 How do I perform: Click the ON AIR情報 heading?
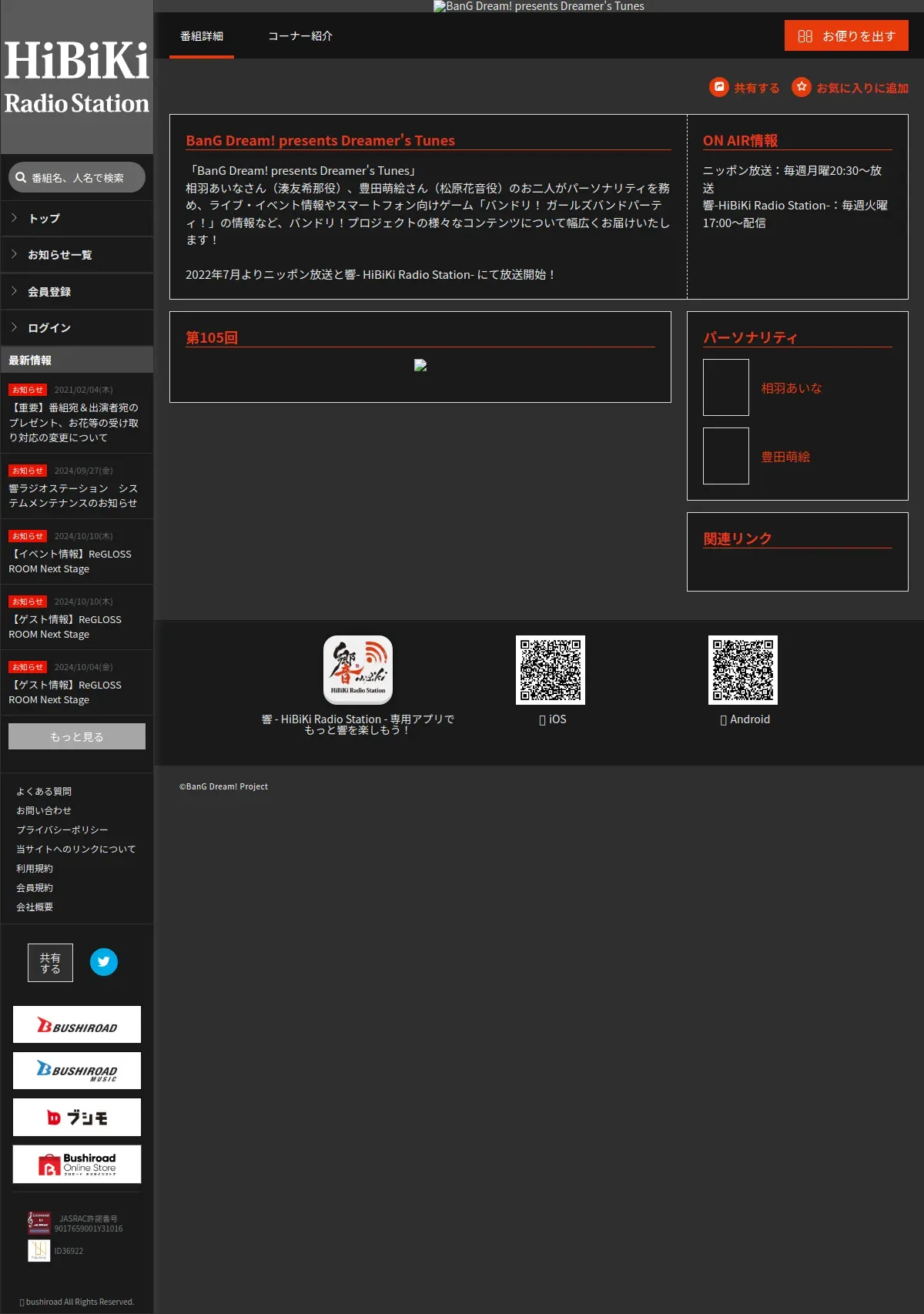click(x=740, y=140)
